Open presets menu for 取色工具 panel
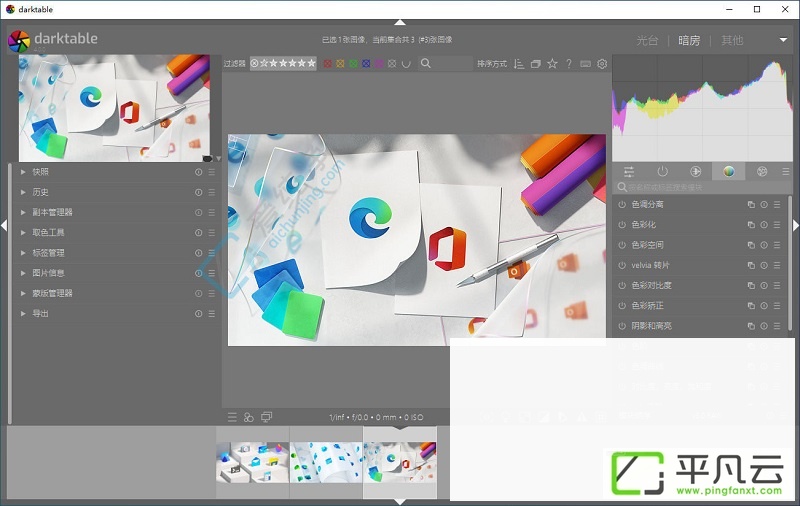Image resolution: width=800 pixels, height=506 pixels. pos(211,233)
